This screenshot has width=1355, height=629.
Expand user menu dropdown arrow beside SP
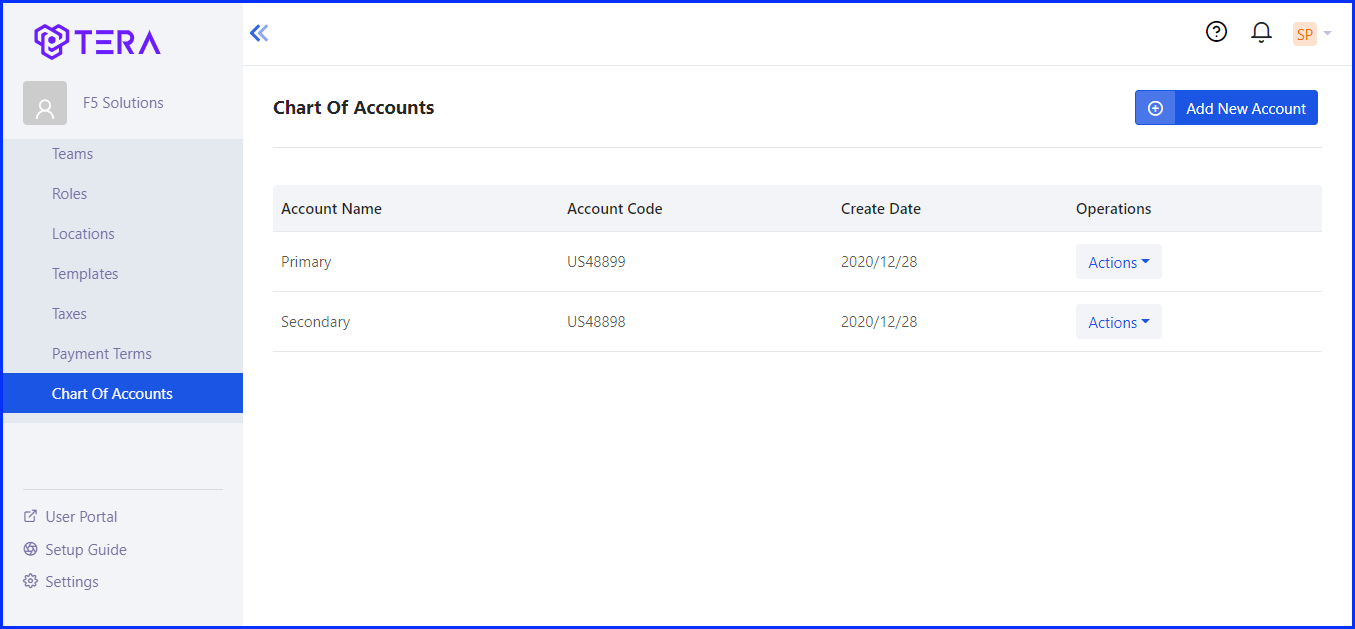(x=1327, y=34)
